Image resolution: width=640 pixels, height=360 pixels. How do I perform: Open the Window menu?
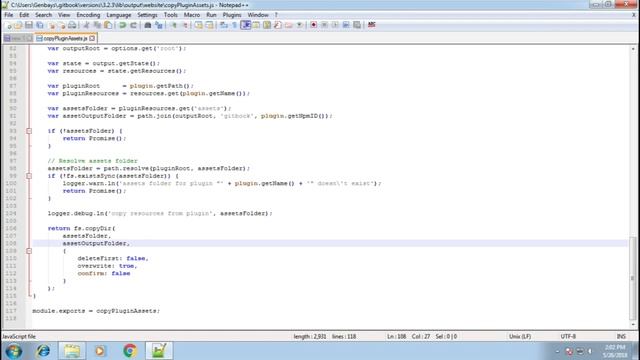click(x=258, y=15)
